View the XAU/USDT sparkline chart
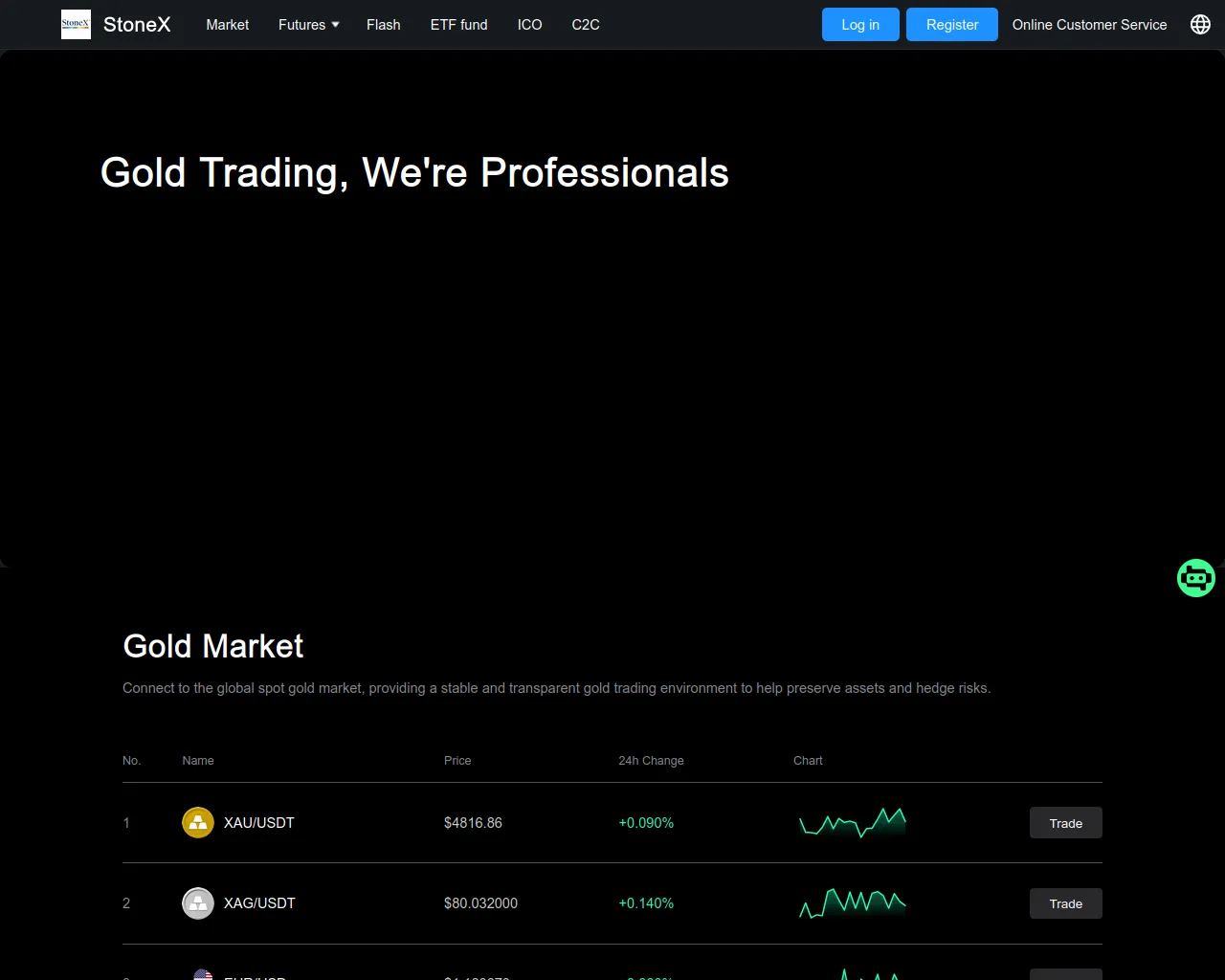The height and width of the screenshot is (980, 1225). pos(853,823)
